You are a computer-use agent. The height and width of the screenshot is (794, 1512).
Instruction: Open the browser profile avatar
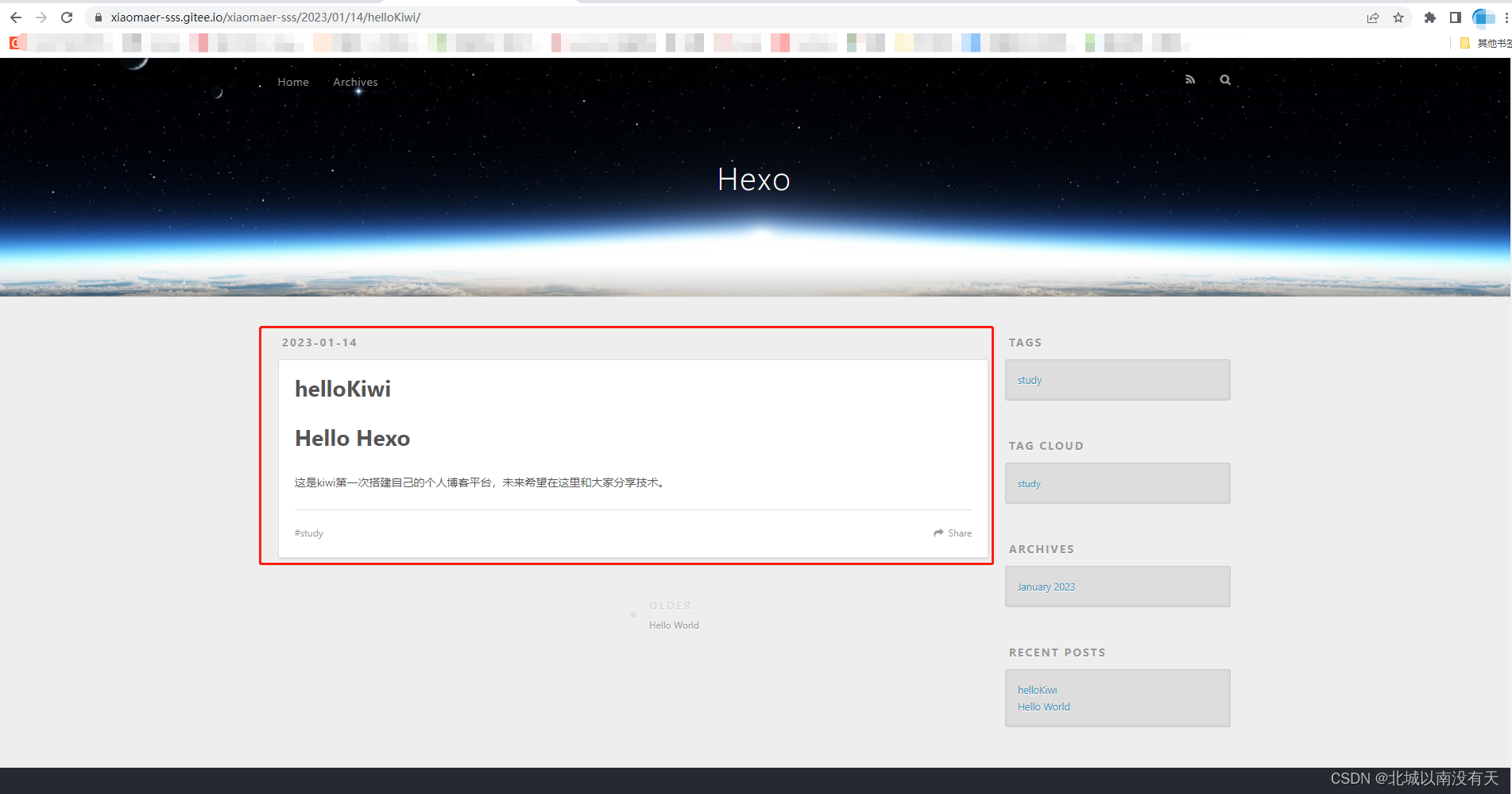[x=1483, y=17]
